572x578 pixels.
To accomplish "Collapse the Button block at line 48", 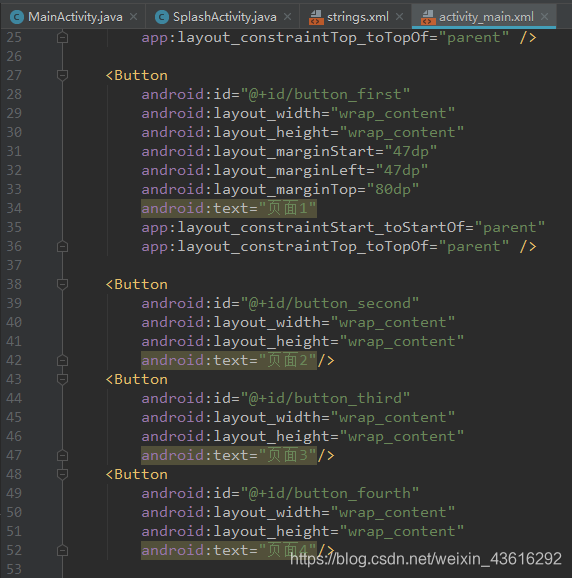I will click(63, 474).
